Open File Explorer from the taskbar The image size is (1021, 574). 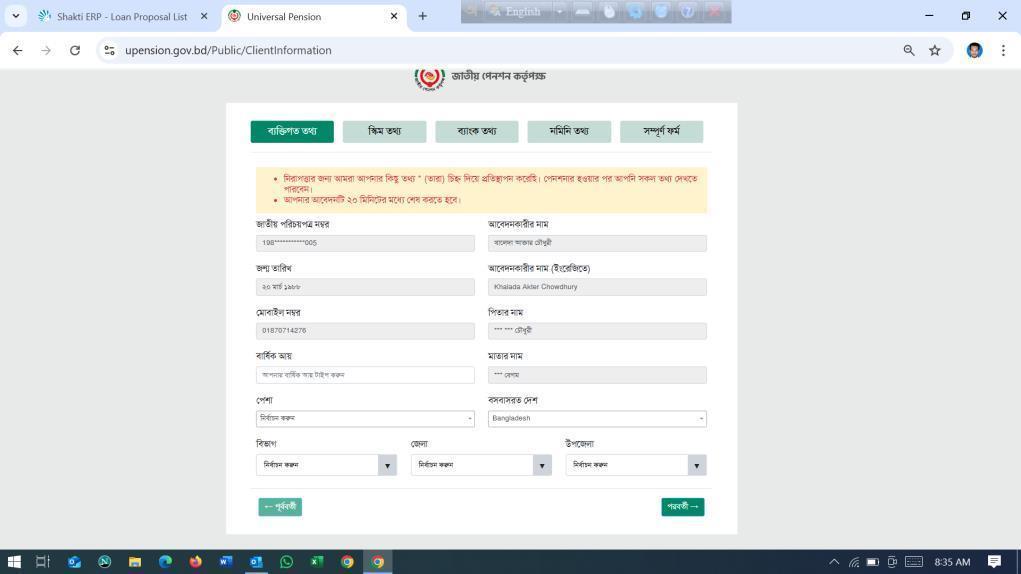coord(134,561)
